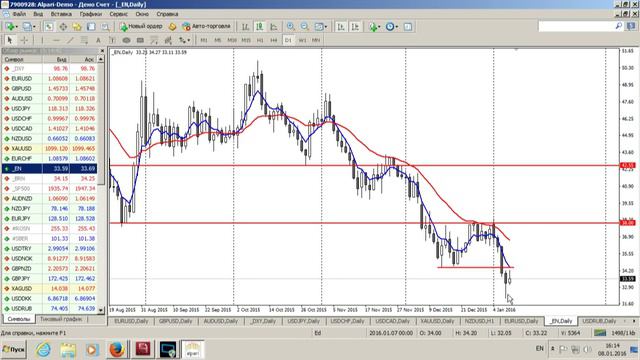Screen dimensions: 640x360
Task: Toggle the Авто-торговля button
Action: [x=207, y=27]
